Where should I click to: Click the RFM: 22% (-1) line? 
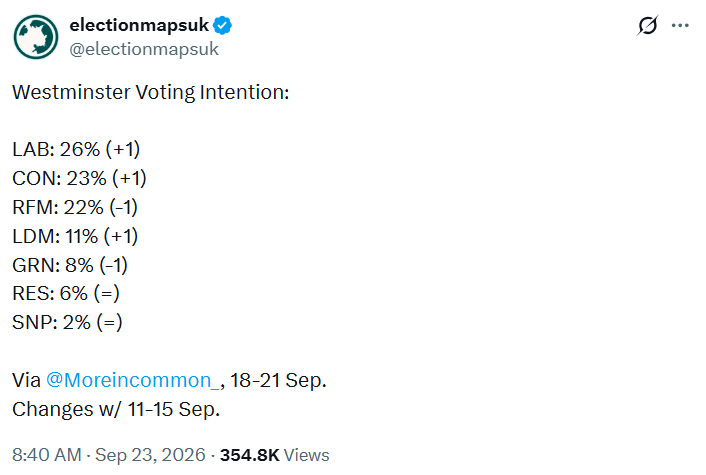coord(75,207)
